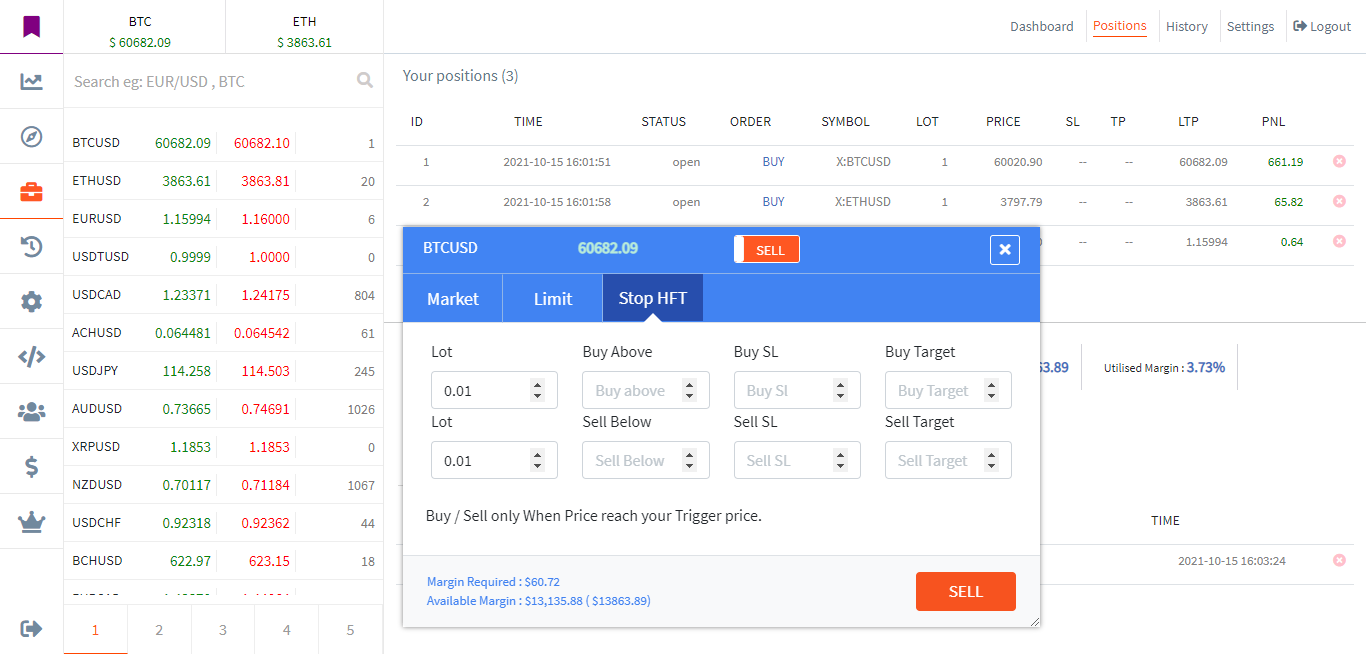Switch to the Market order tab
Image resolution: width=1366 pixels, height=654 pixels.
point(453,299)
